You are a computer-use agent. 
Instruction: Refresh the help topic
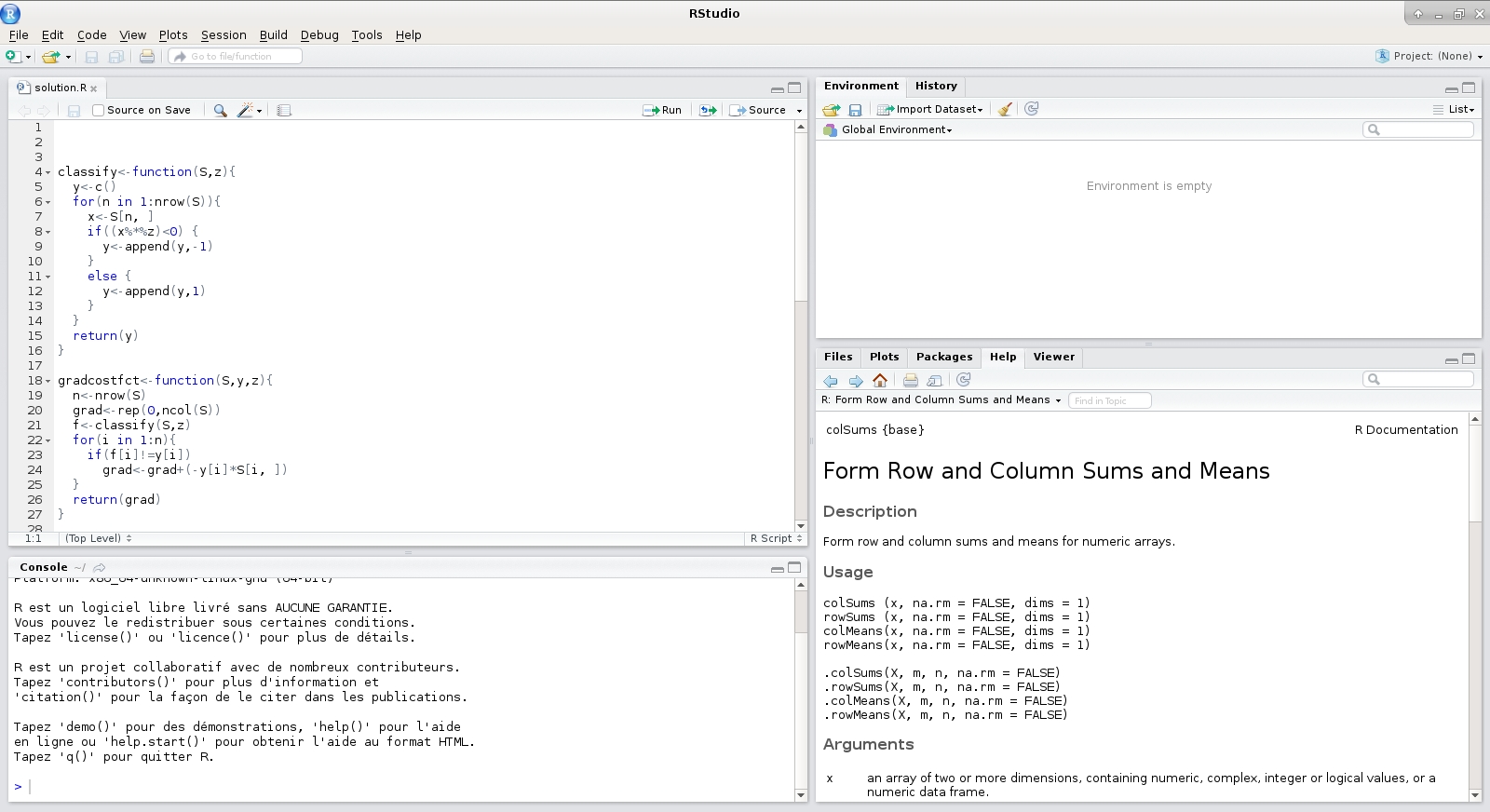[x=964, y=380]
